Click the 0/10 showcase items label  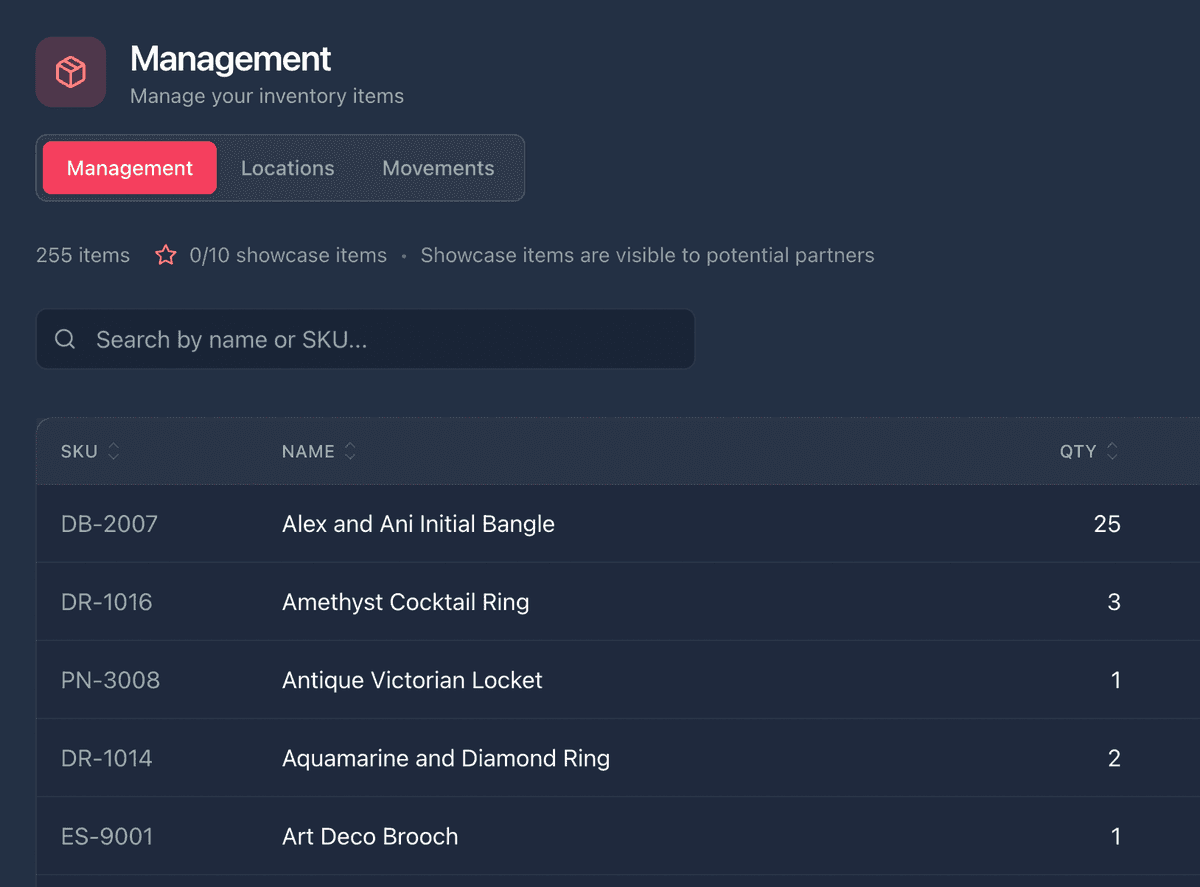click(x=288, y=255)
